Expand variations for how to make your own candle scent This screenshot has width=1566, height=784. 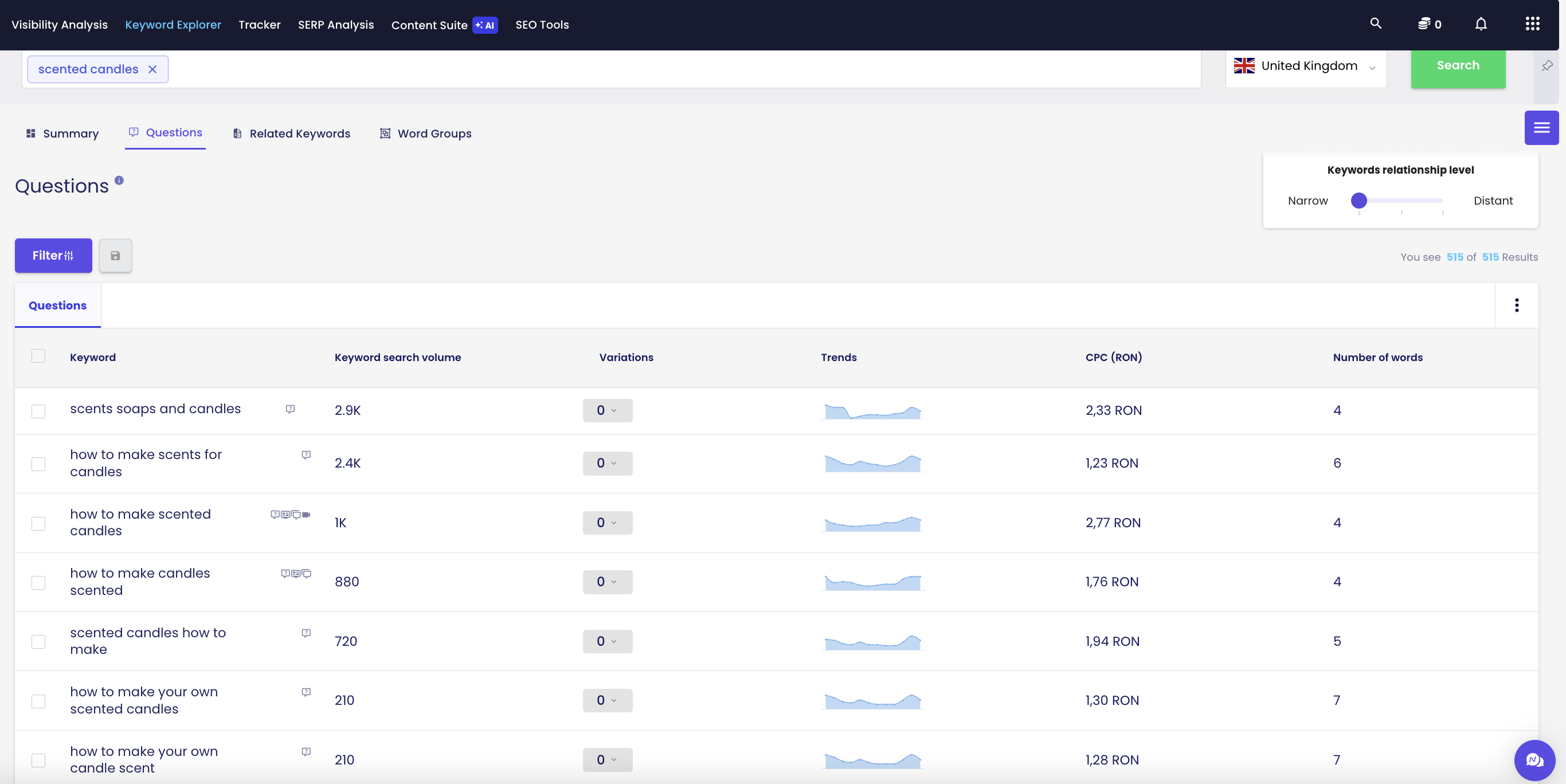coord(607,760)
